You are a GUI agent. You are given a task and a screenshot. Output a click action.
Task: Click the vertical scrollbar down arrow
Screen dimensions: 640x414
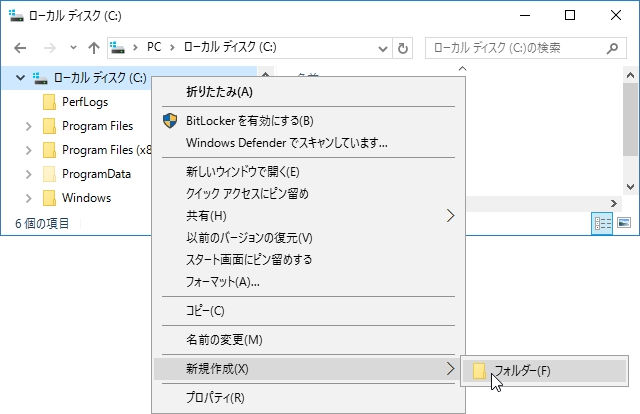click(x=630, y=187)
